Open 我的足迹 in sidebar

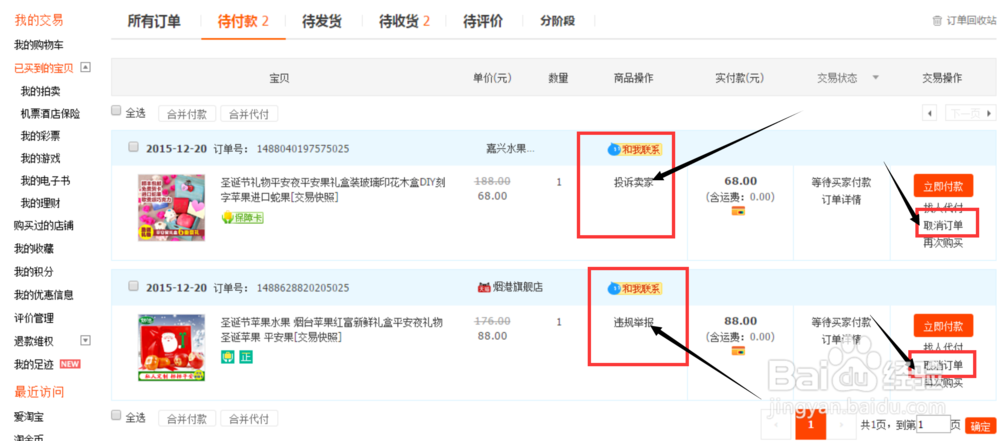(x=34, y=364)
